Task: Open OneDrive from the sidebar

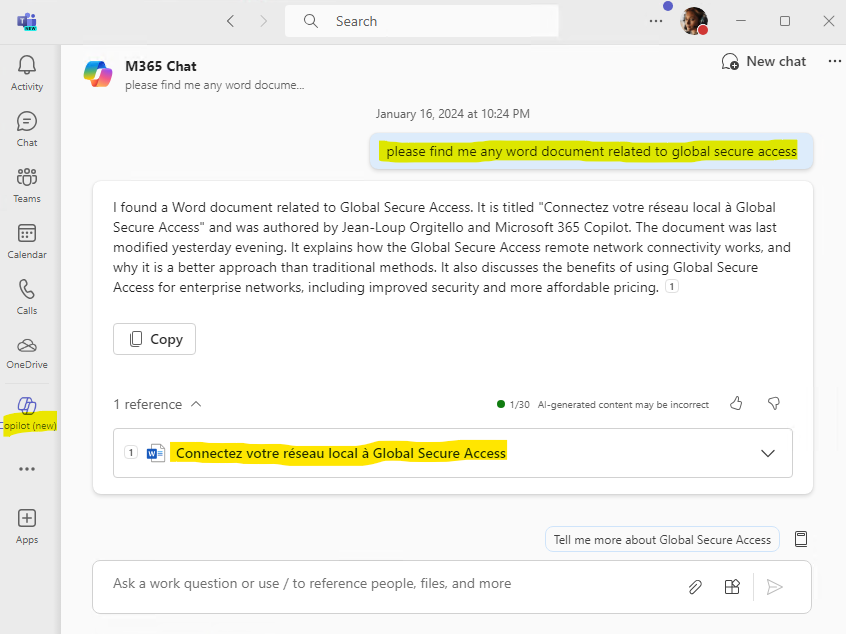Action: click(27, 353)
